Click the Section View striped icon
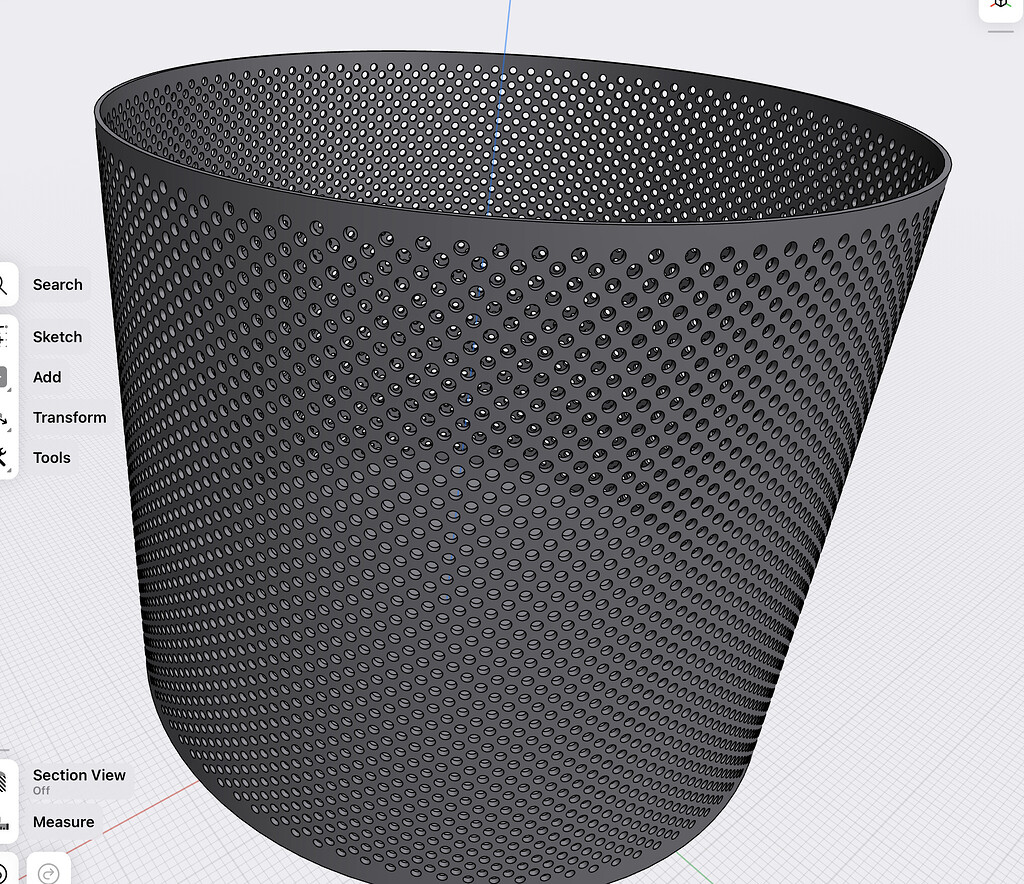 click(x=4, y=783)
